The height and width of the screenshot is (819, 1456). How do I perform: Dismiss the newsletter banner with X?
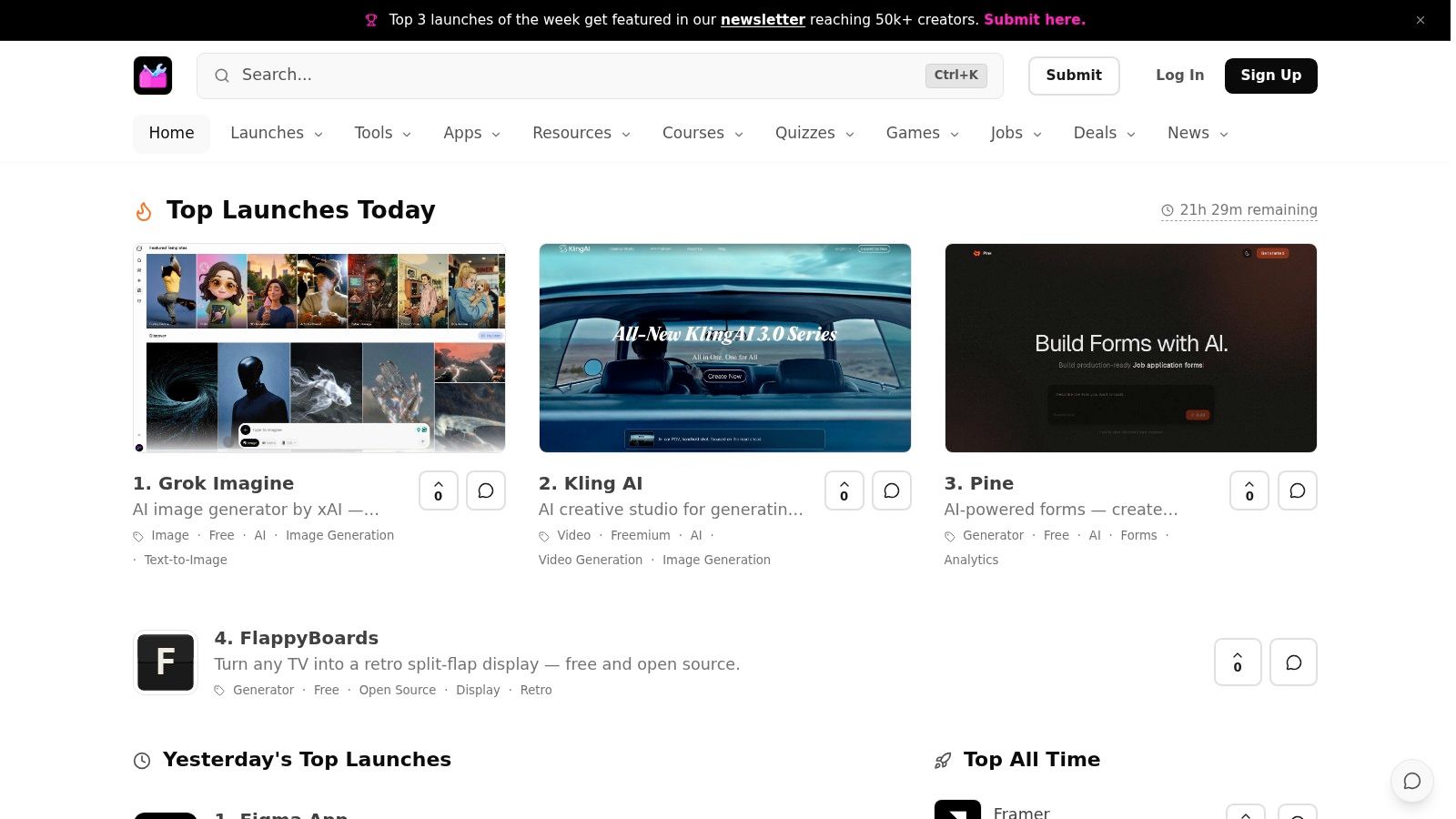pyautogui.click(x=1421, y=20)
